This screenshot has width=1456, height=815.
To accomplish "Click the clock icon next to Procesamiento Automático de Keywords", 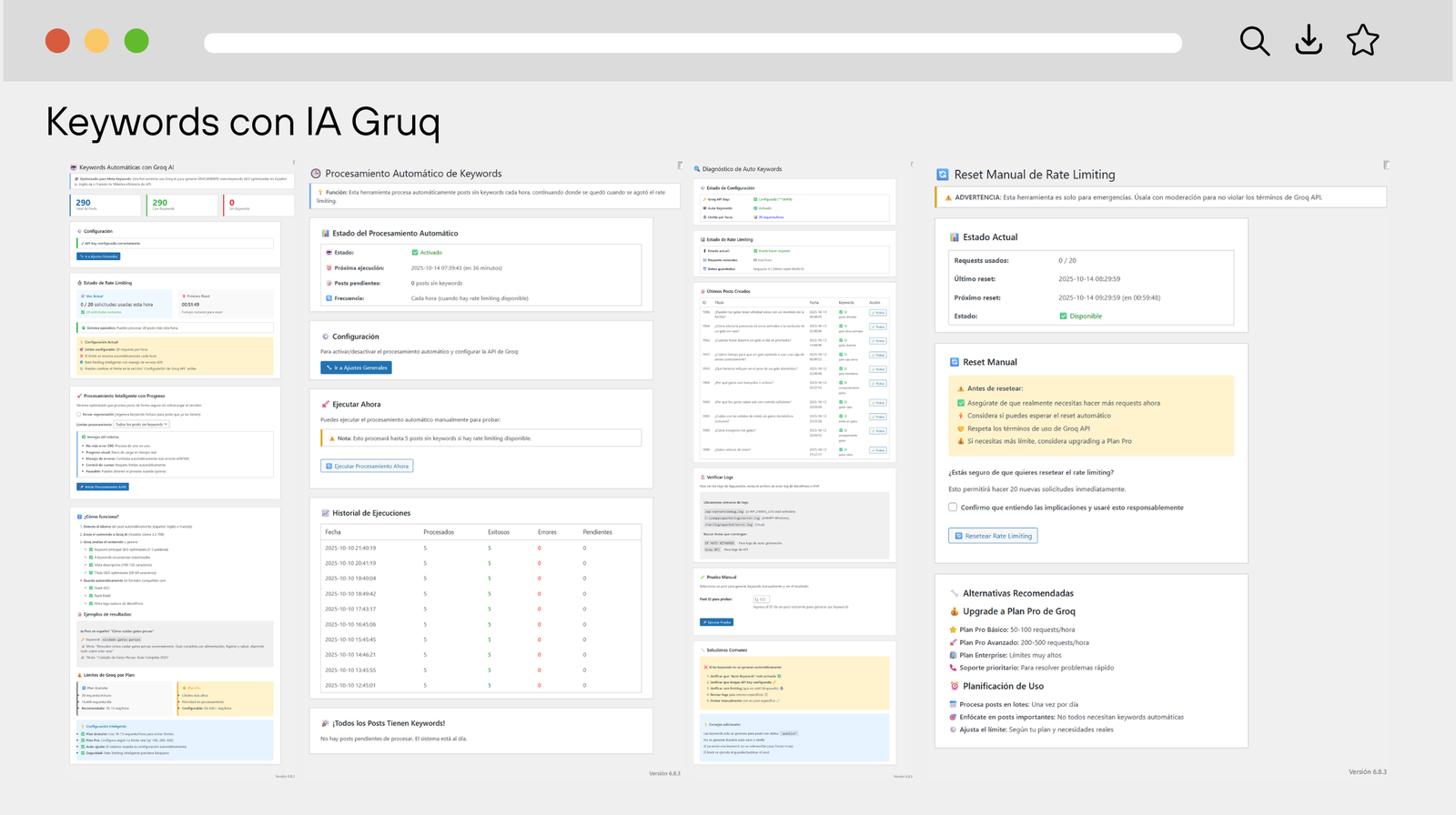I will [316, 174].
